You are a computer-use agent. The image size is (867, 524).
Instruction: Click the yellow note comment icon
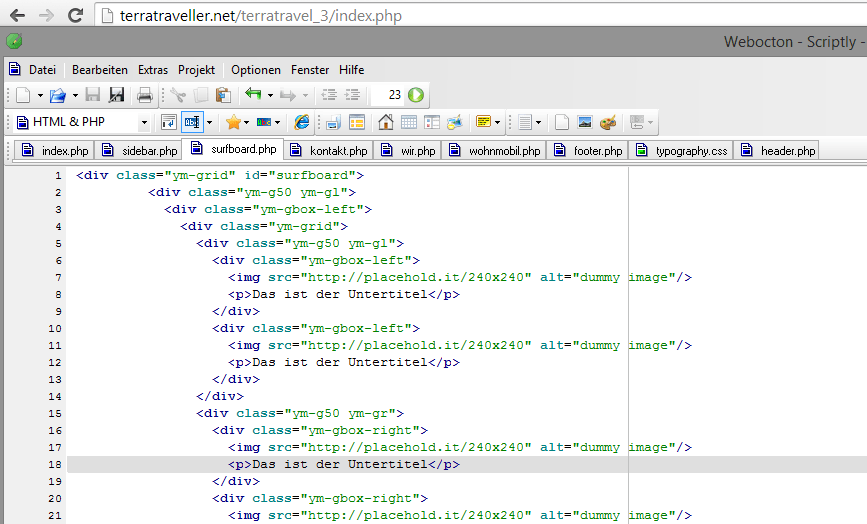[483, 122]
